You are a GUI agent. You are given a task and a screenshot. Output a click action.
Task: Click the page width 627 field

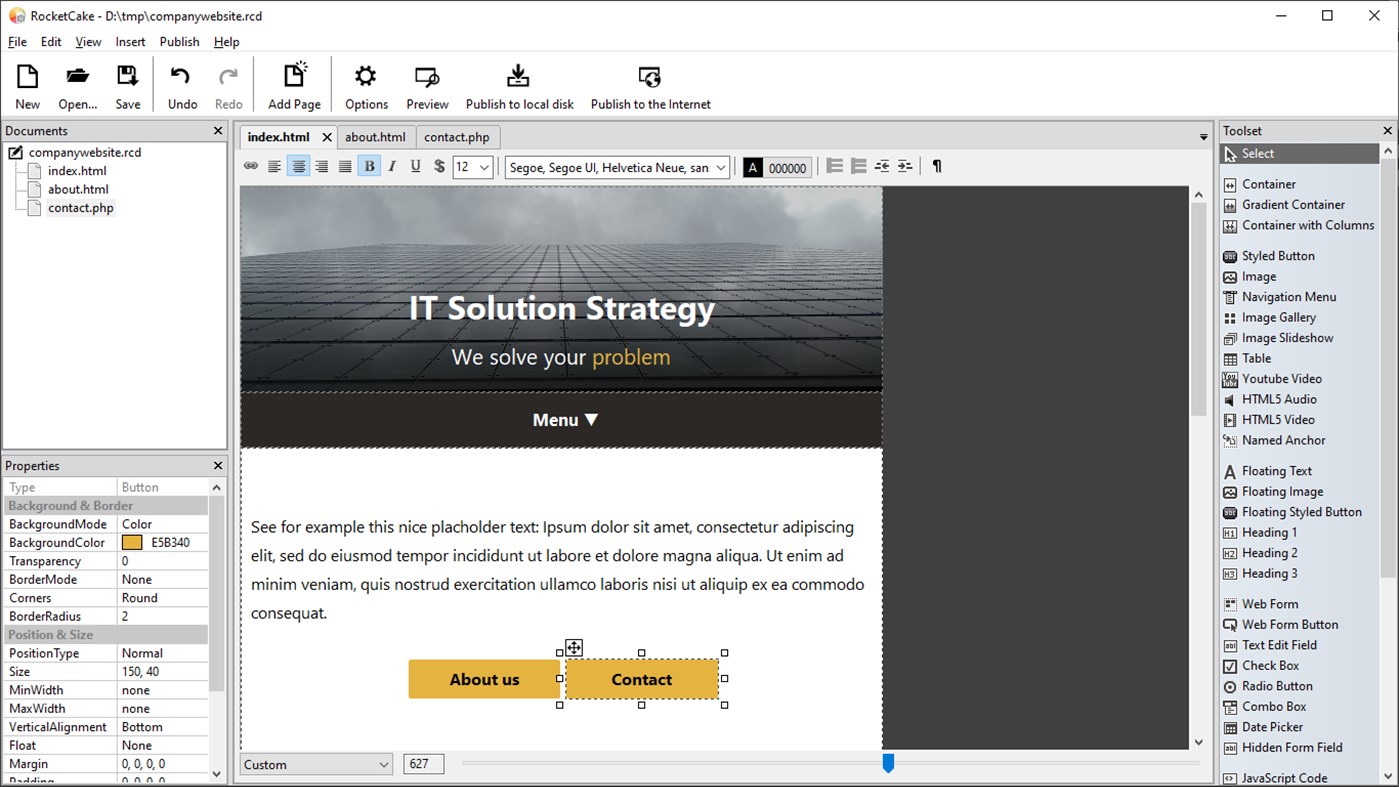coord(423,764)
